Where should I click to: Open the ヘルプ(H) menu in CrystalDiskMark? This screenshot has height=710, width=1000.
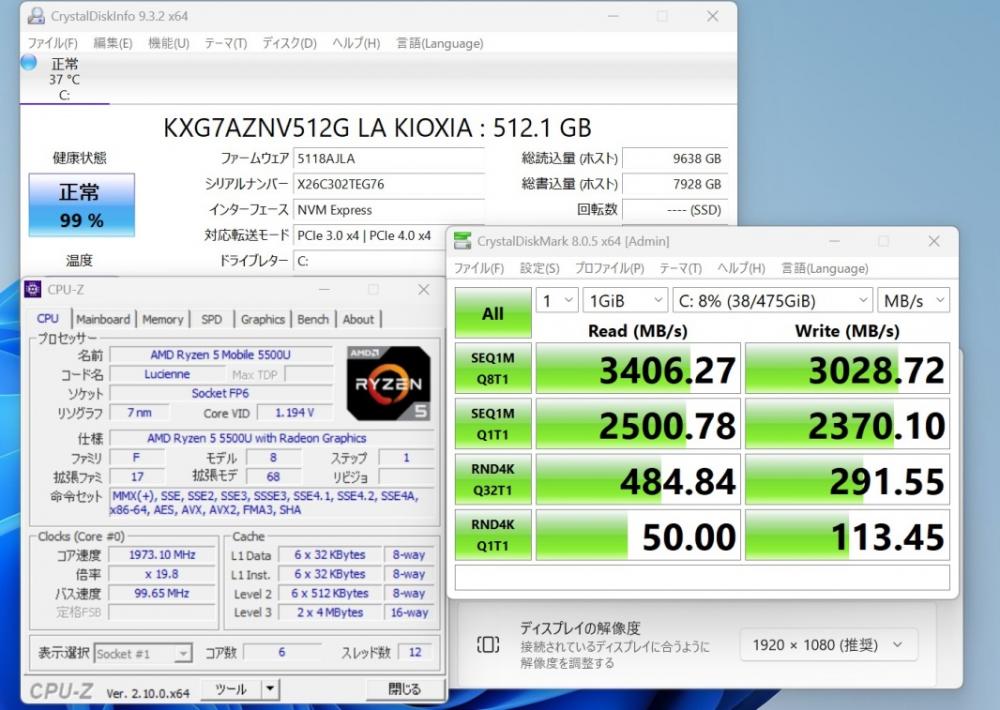[x=741, y=269]
